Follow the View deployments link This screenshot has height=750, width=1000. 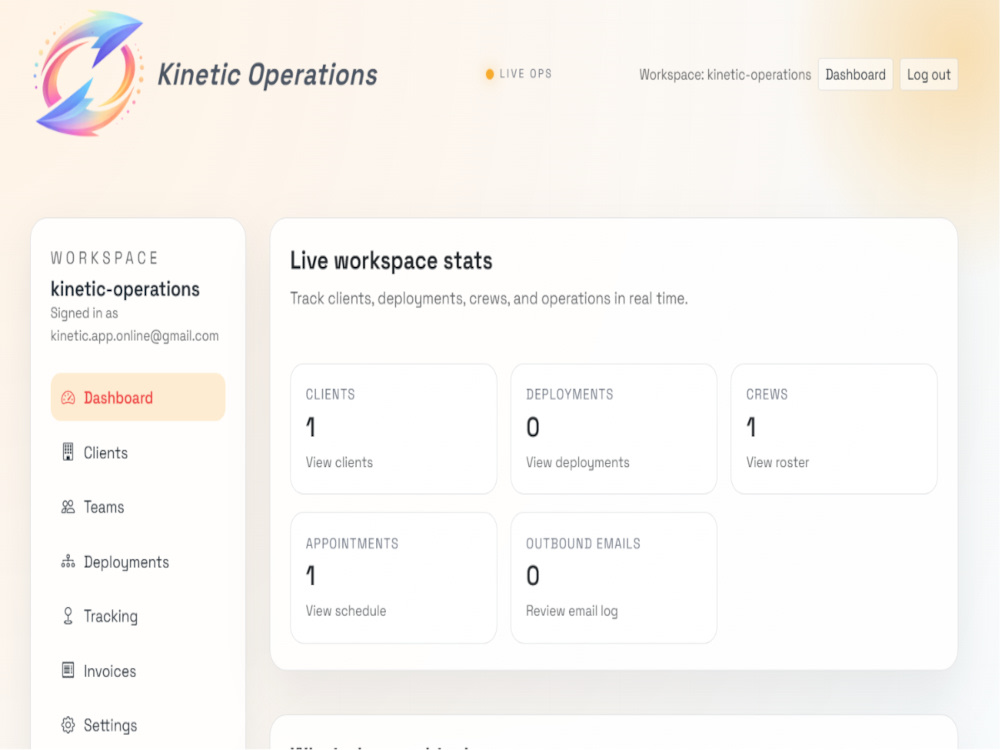pos(577,462)
